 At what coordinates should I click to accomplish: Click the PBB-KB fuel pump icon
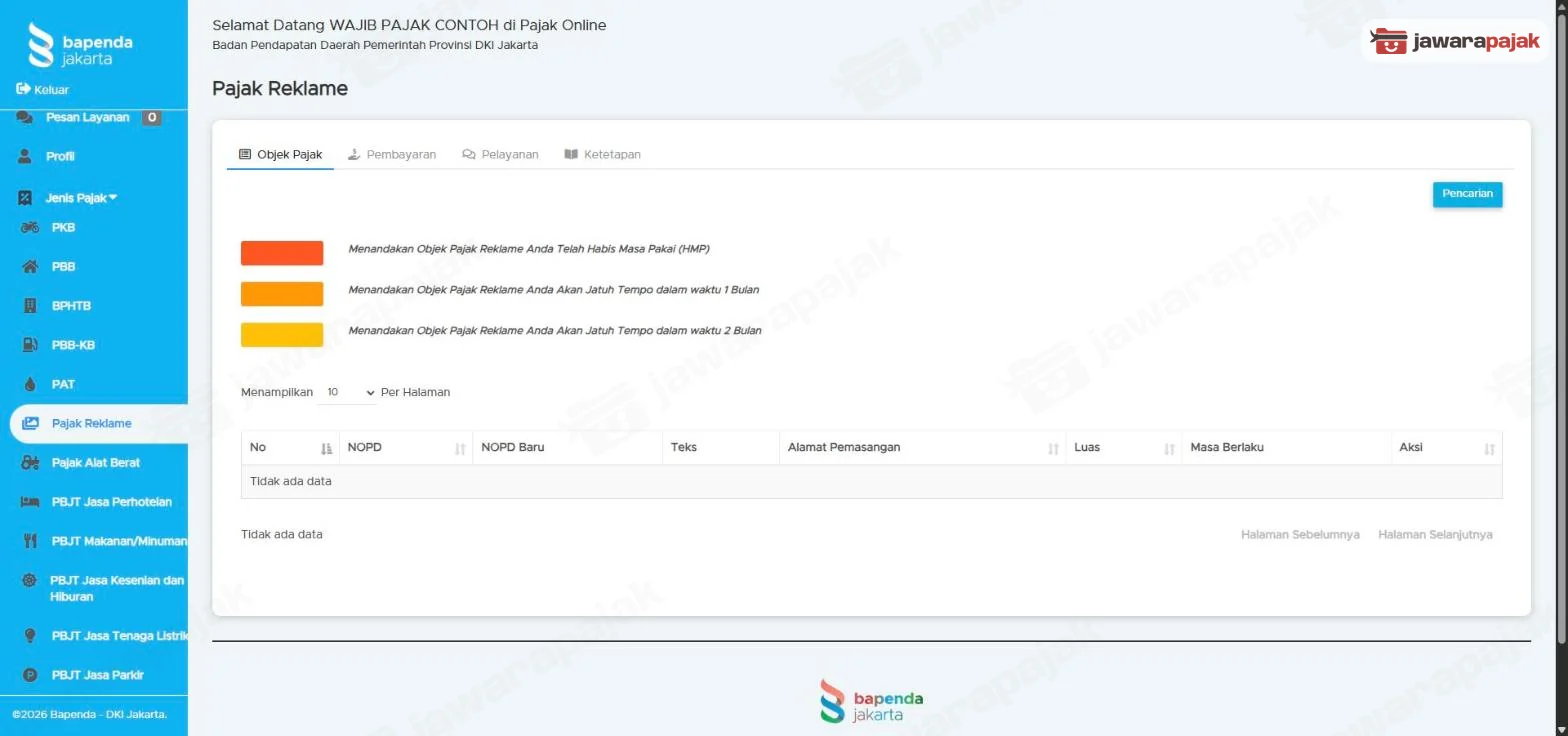tap(30, 345)
